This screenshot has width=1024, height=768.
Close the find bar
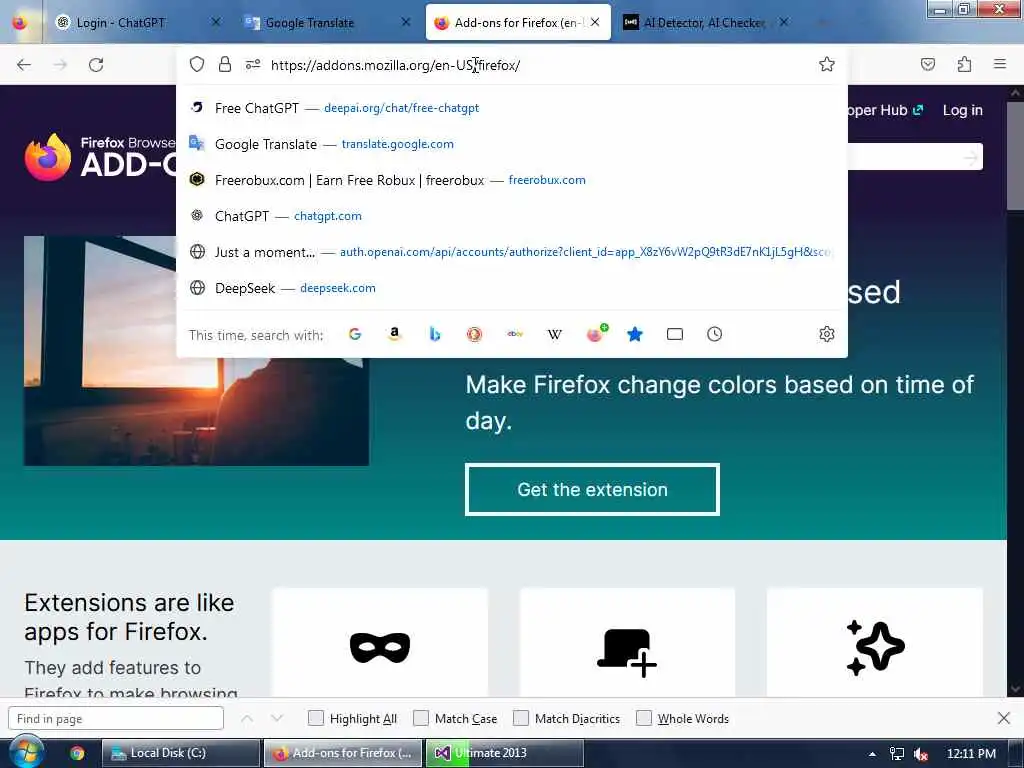click(1004, 718)
